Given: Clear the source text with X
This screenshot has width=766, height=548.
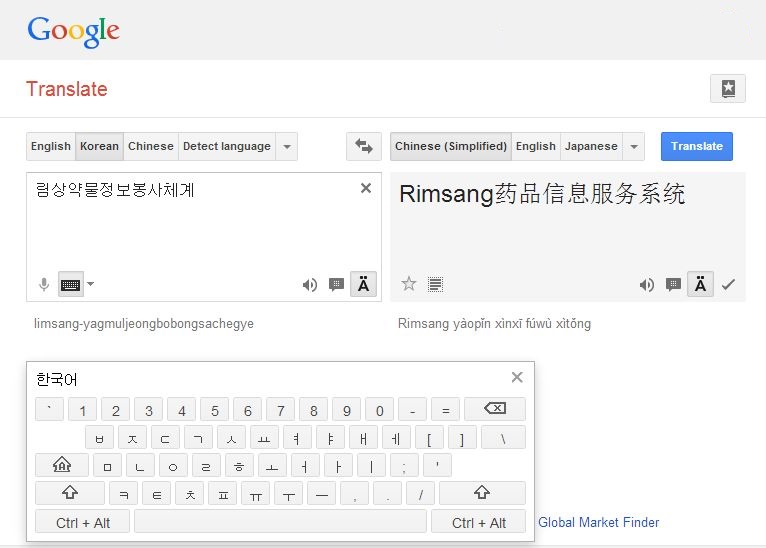Looking at the screenshot, I should pyautogui.click(x=366, y=188).
